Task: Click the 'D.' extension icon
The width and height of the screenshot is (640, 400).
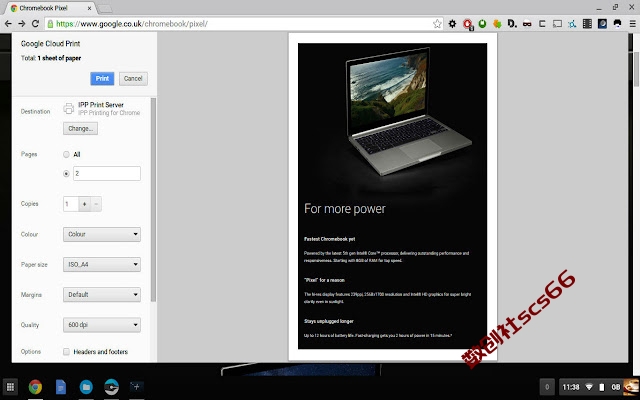Action: pos(512,24)
